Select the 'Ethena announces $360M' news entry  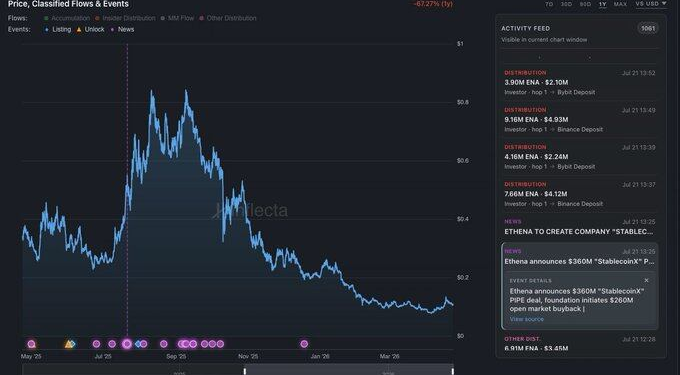(580, 257)
